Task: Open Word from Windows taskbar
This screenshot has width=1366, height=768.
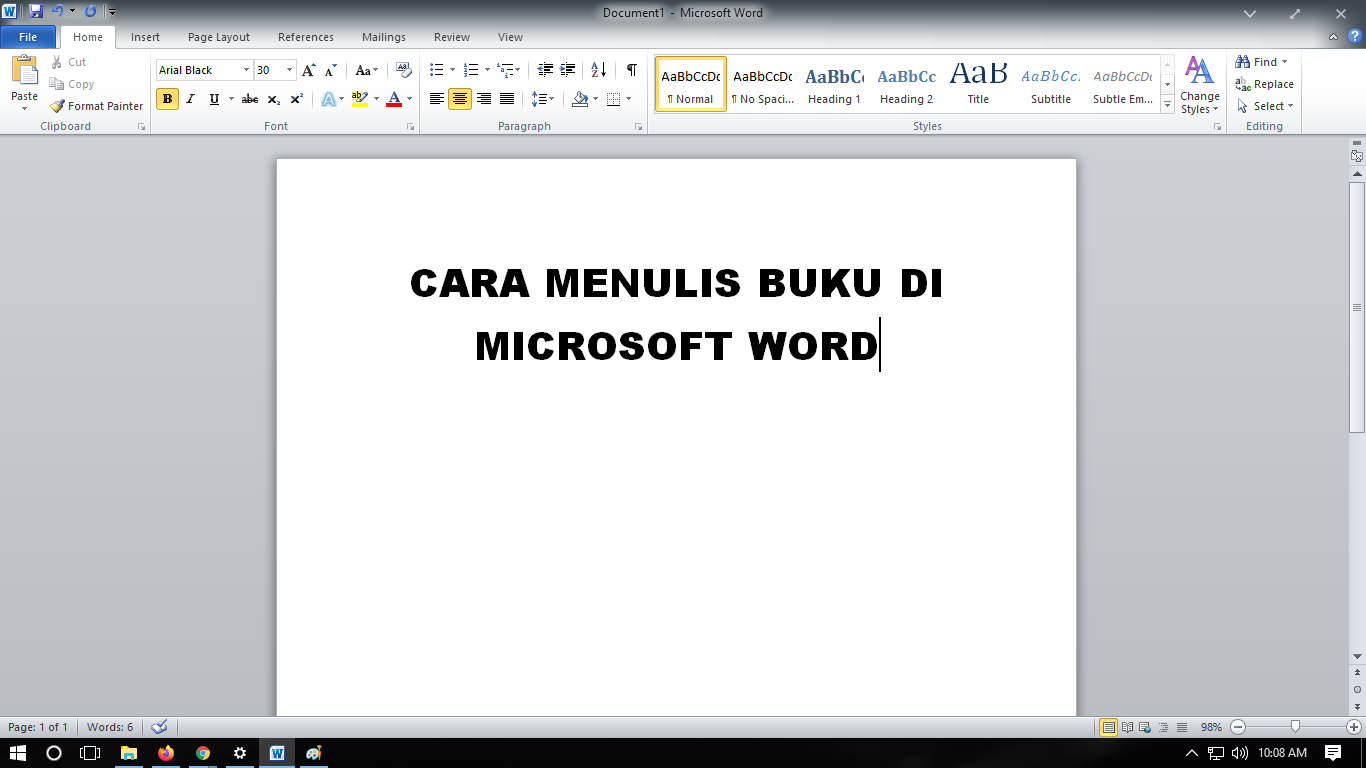Action: [x=277, y=753]
